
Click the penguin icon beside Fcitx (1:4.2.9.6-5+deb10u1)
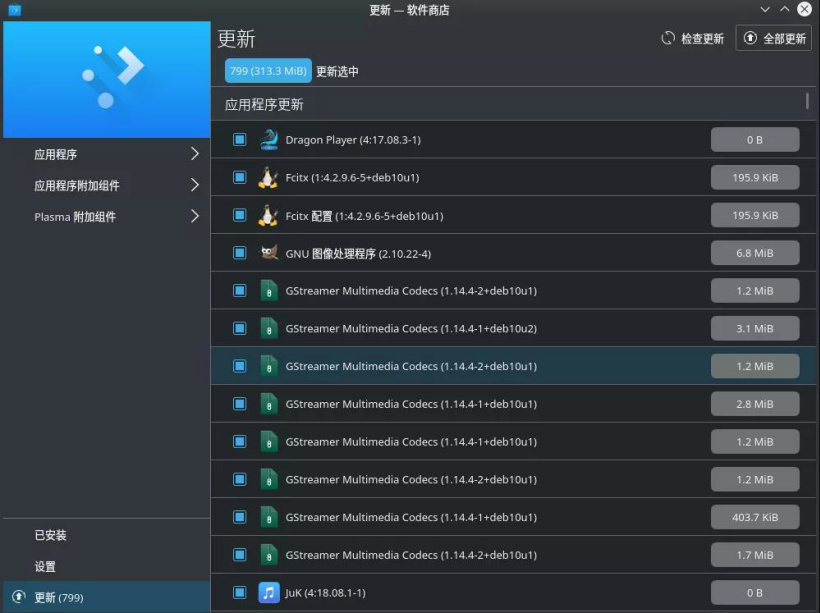268,177
